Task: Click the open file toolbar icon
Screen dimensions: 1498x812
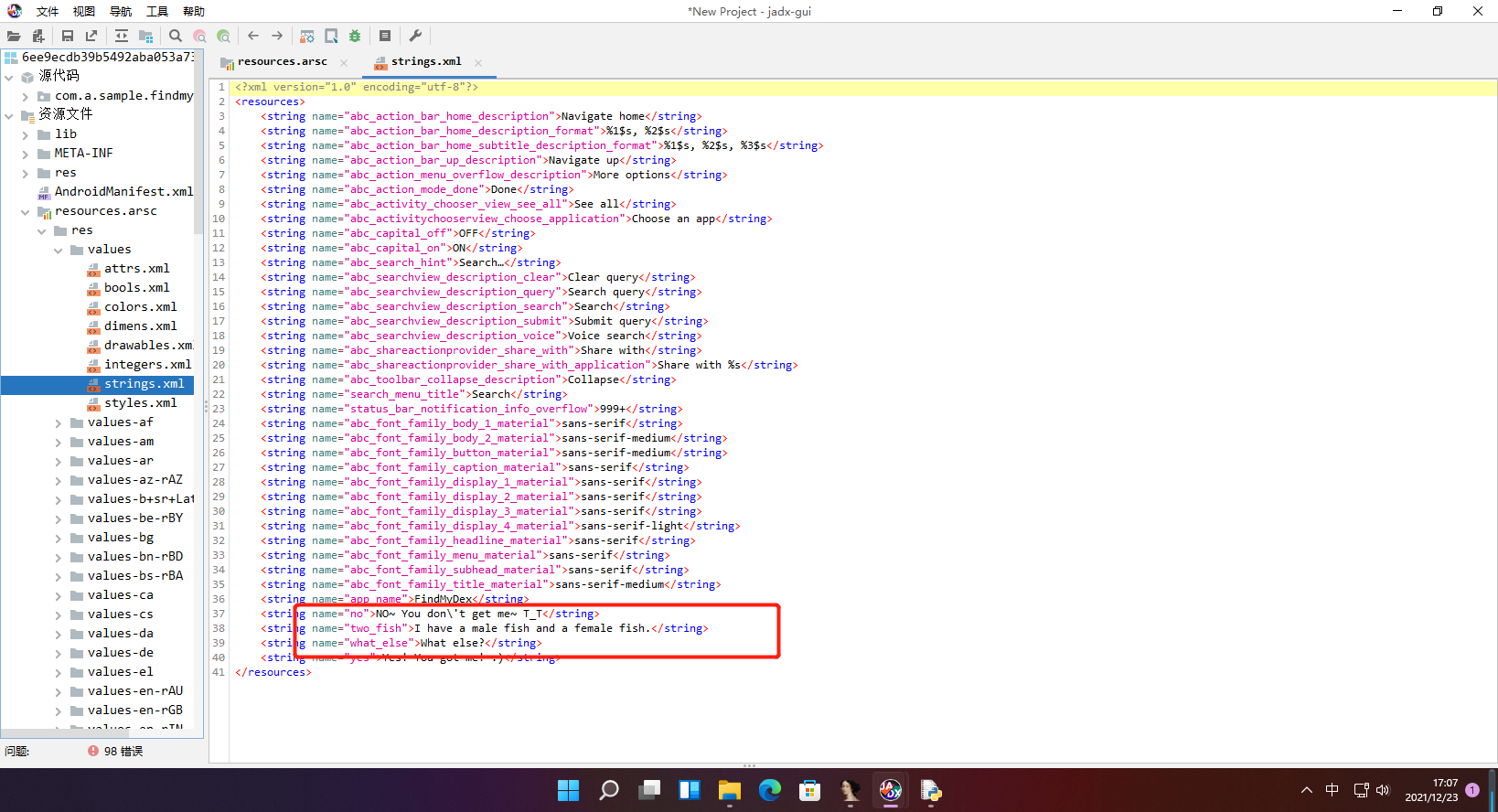Action: click(x=14, y=36)
